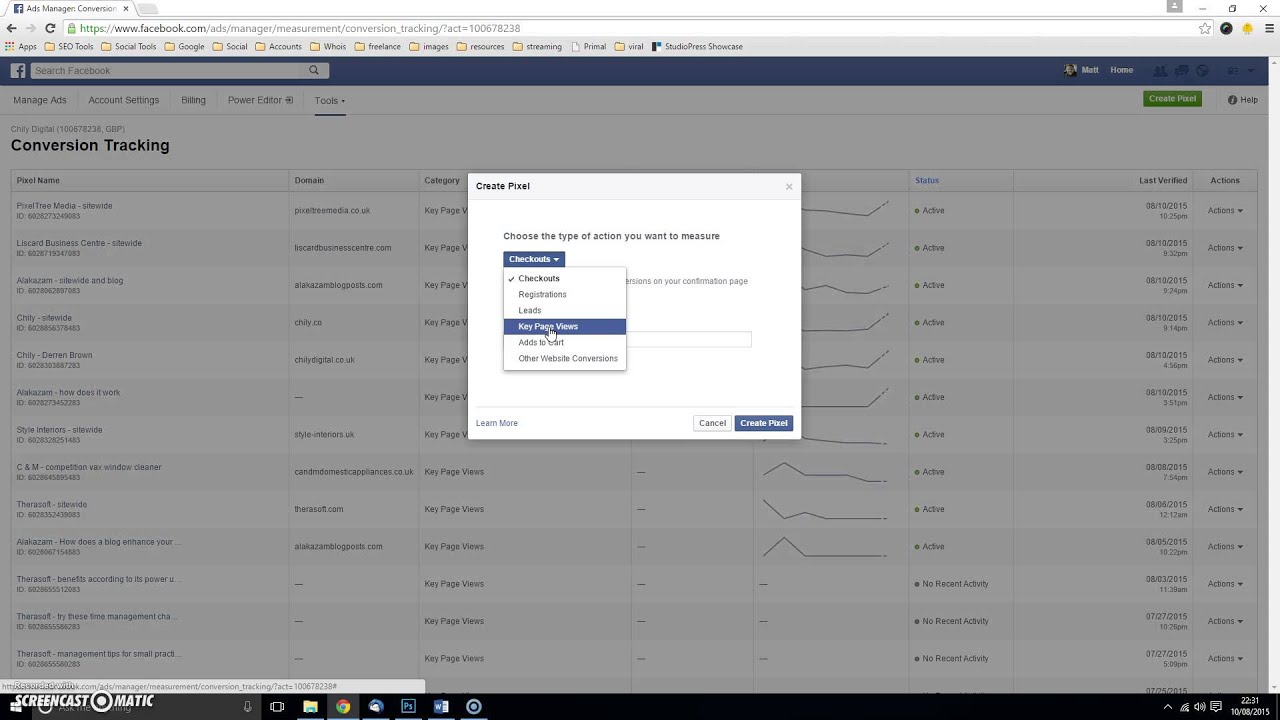Click the dark circular extension icon
Screen dimensions: 1280x720
(x=1226, y=28)
